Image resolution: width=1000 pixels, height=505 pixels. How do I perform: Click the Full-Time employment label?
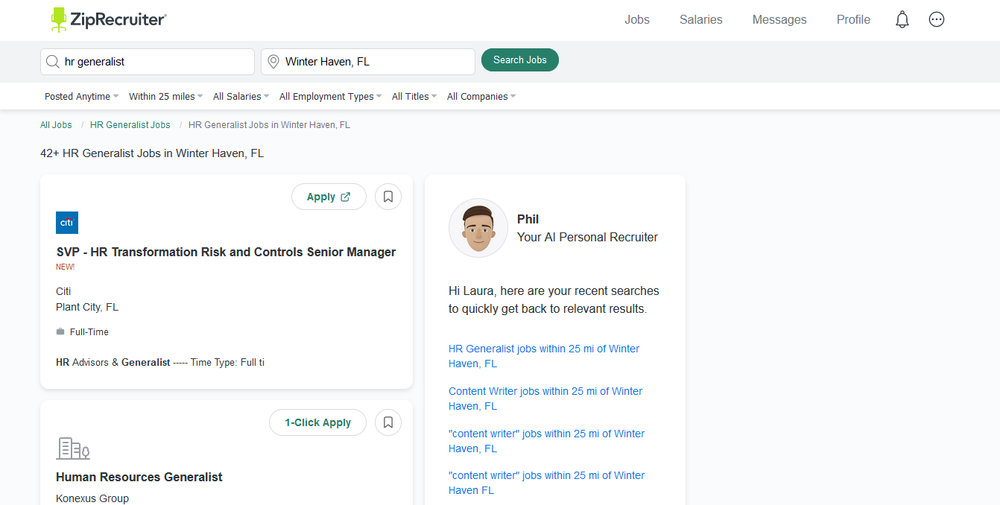(89, 332)
